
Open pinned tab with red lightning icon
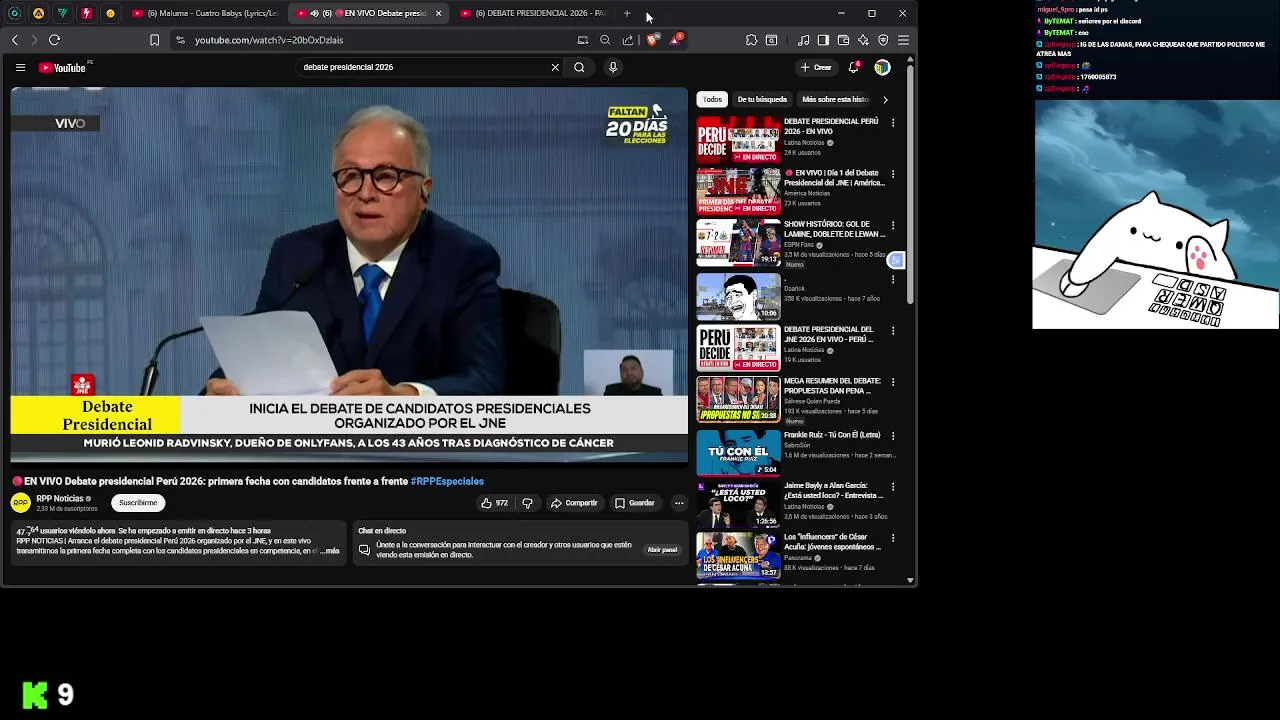[86, 13]
